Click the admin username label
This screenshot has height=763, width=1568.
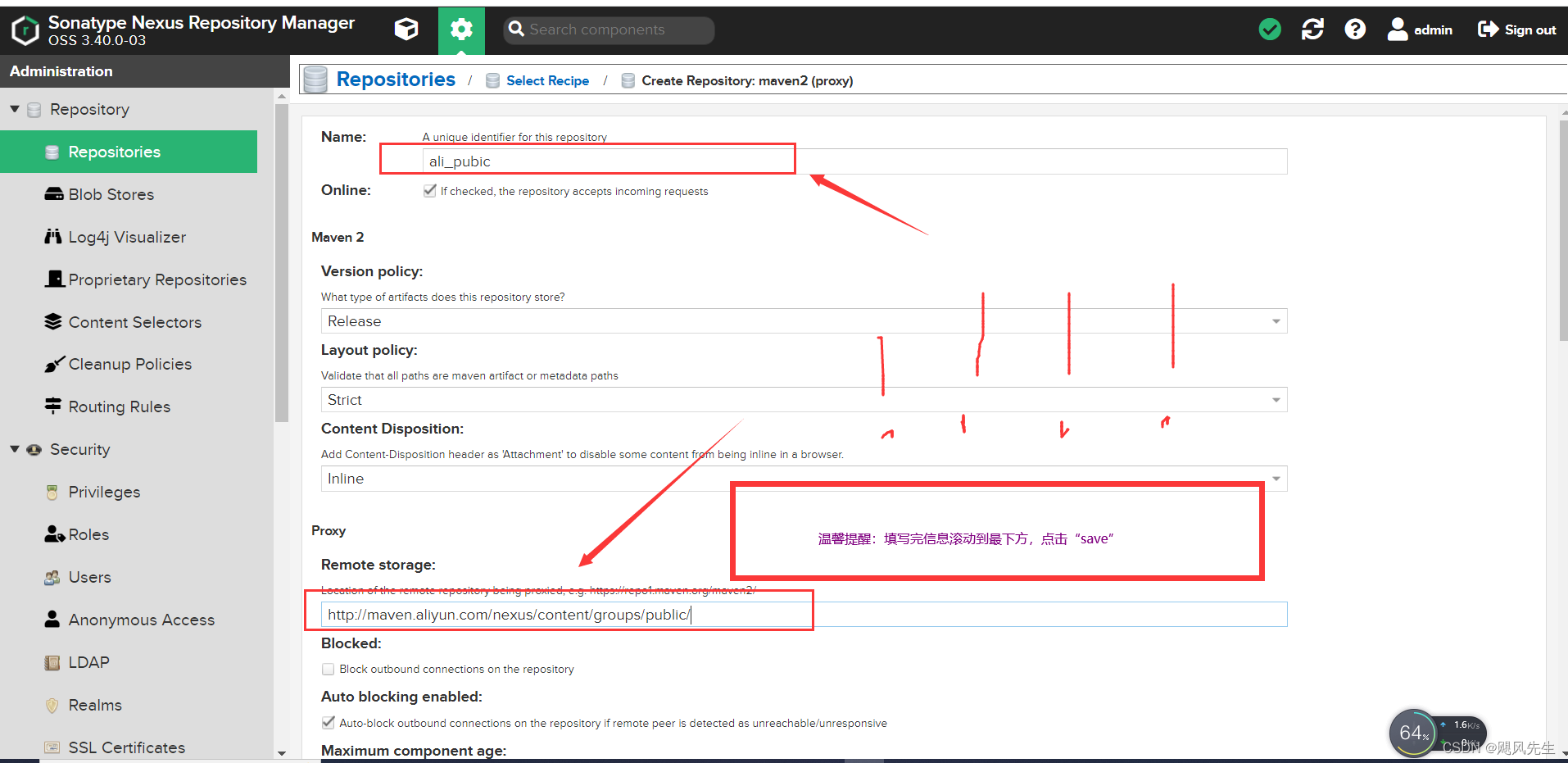point(1433,30)
